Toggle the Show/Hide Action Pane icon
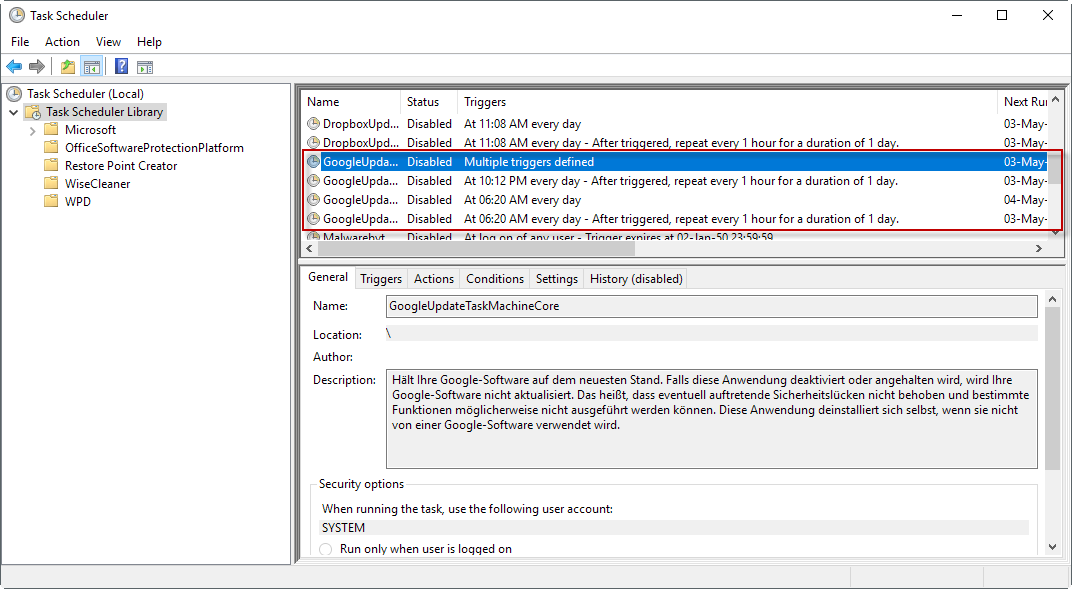 (144, 67)
